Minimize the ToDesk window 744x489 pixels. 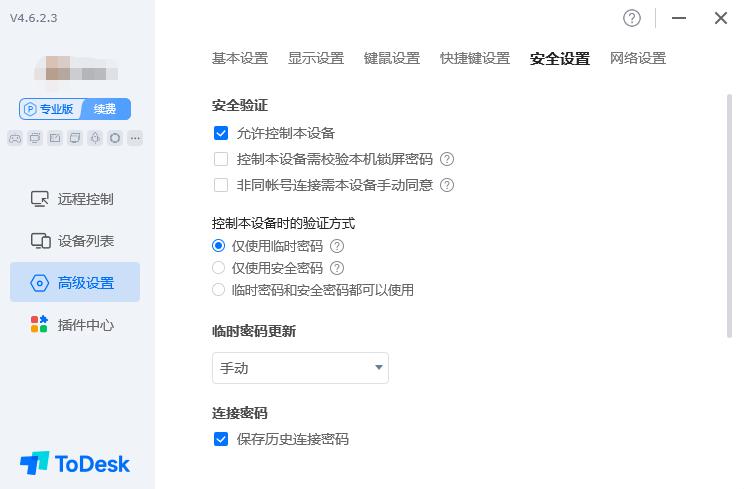point(679,18)
